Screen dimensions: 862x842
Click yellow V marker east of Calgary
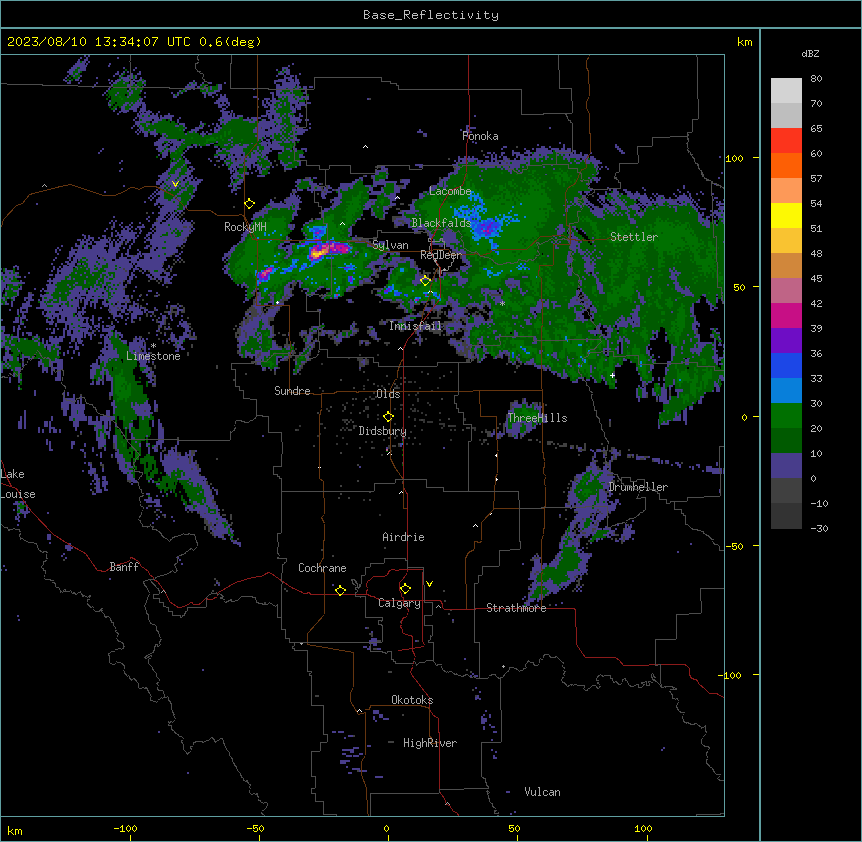click(x=429, y=584)
